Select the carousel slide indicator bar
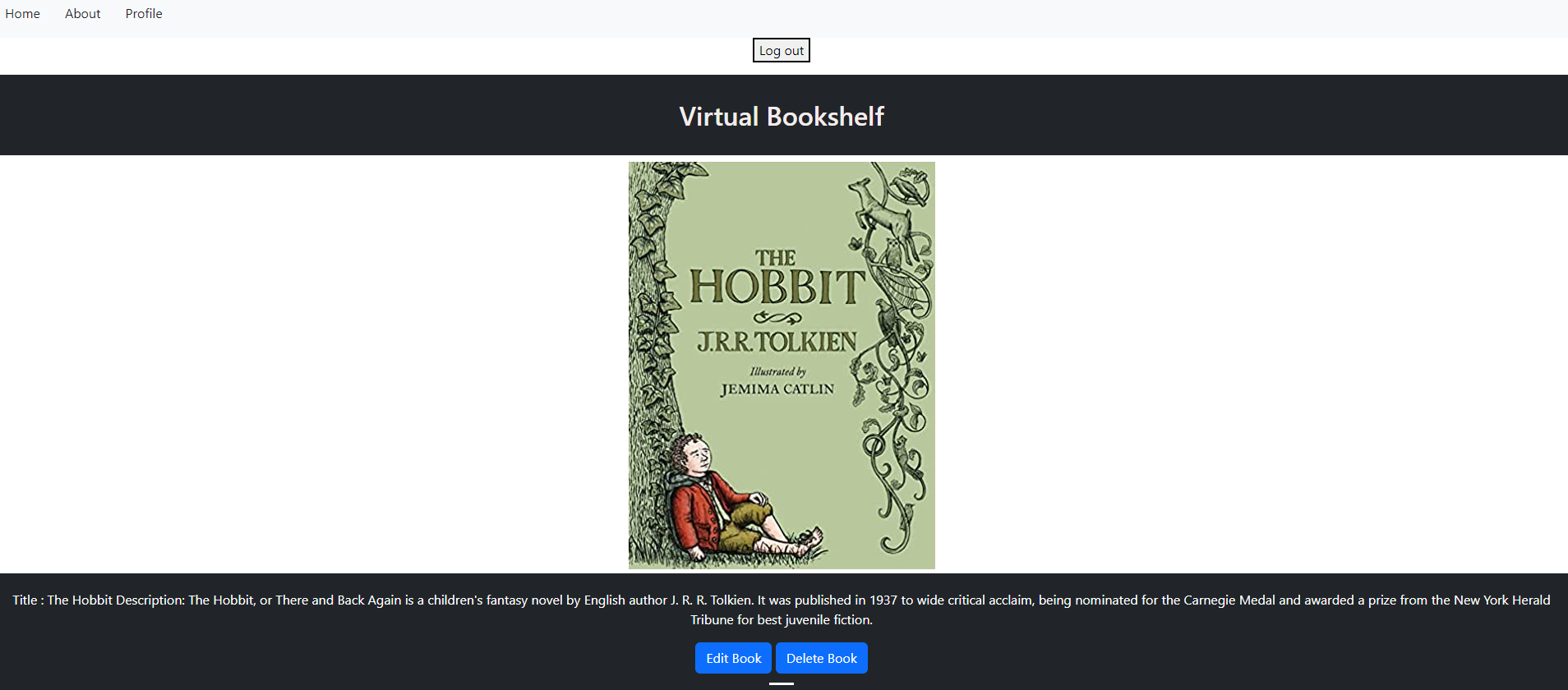The image size is (1568, 690). coord(782,683)
